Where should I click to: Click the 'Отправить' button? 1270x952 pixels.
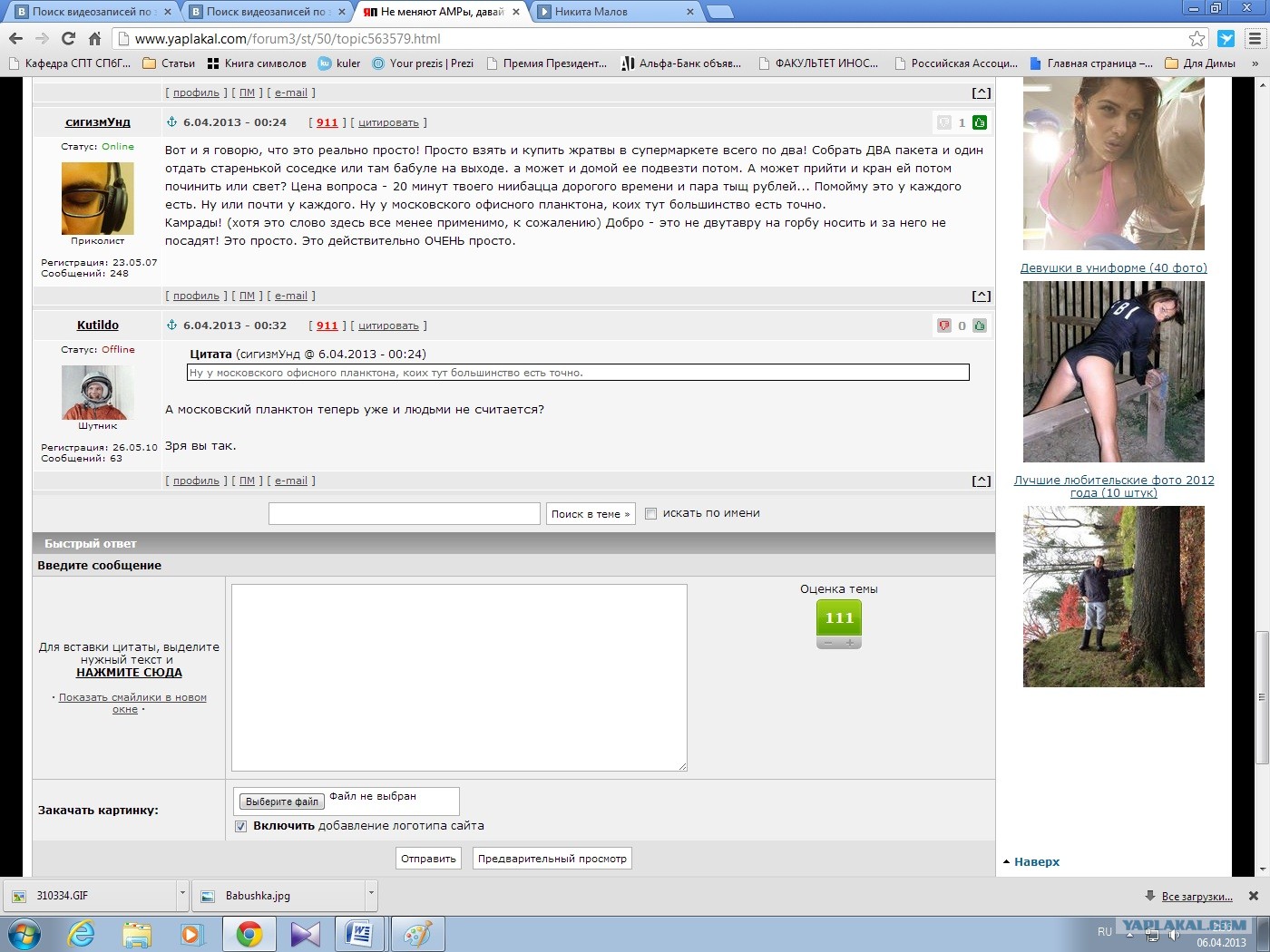coord(428,859)
